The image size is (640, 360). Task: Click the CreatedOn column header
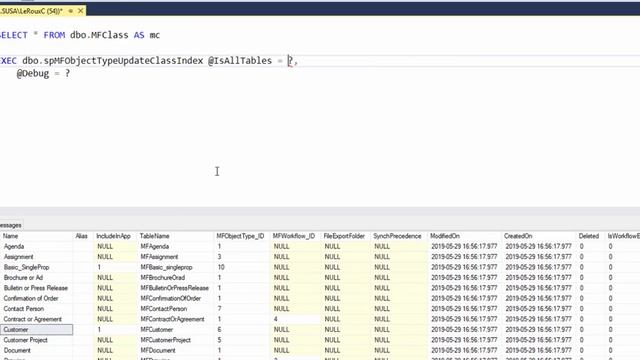[x=518, y=236]
